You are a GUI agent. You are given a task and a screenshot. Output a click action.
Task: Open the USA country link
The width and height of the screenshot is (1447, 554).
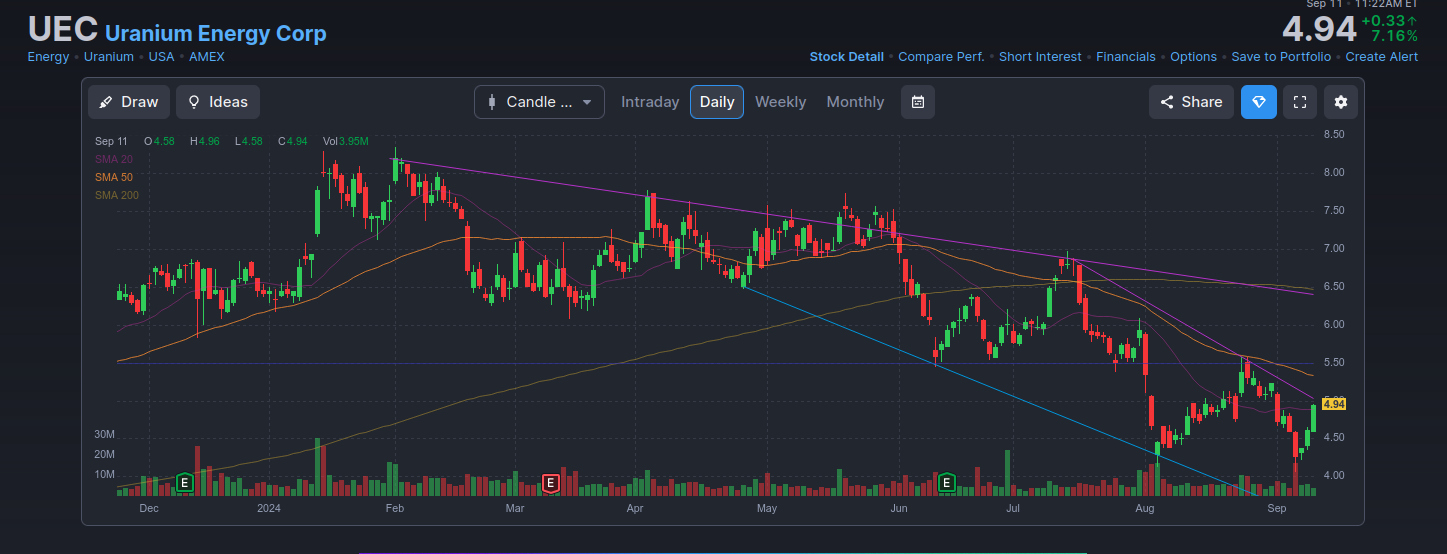[161, 57]
